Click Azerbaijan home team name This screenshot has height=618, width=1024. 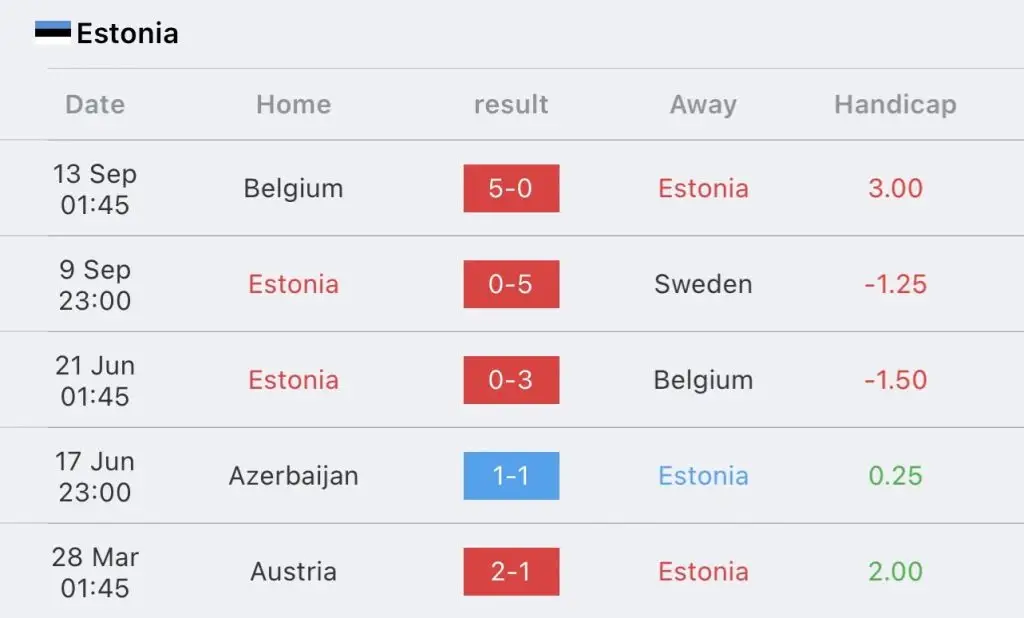click(x=293, y=476)
